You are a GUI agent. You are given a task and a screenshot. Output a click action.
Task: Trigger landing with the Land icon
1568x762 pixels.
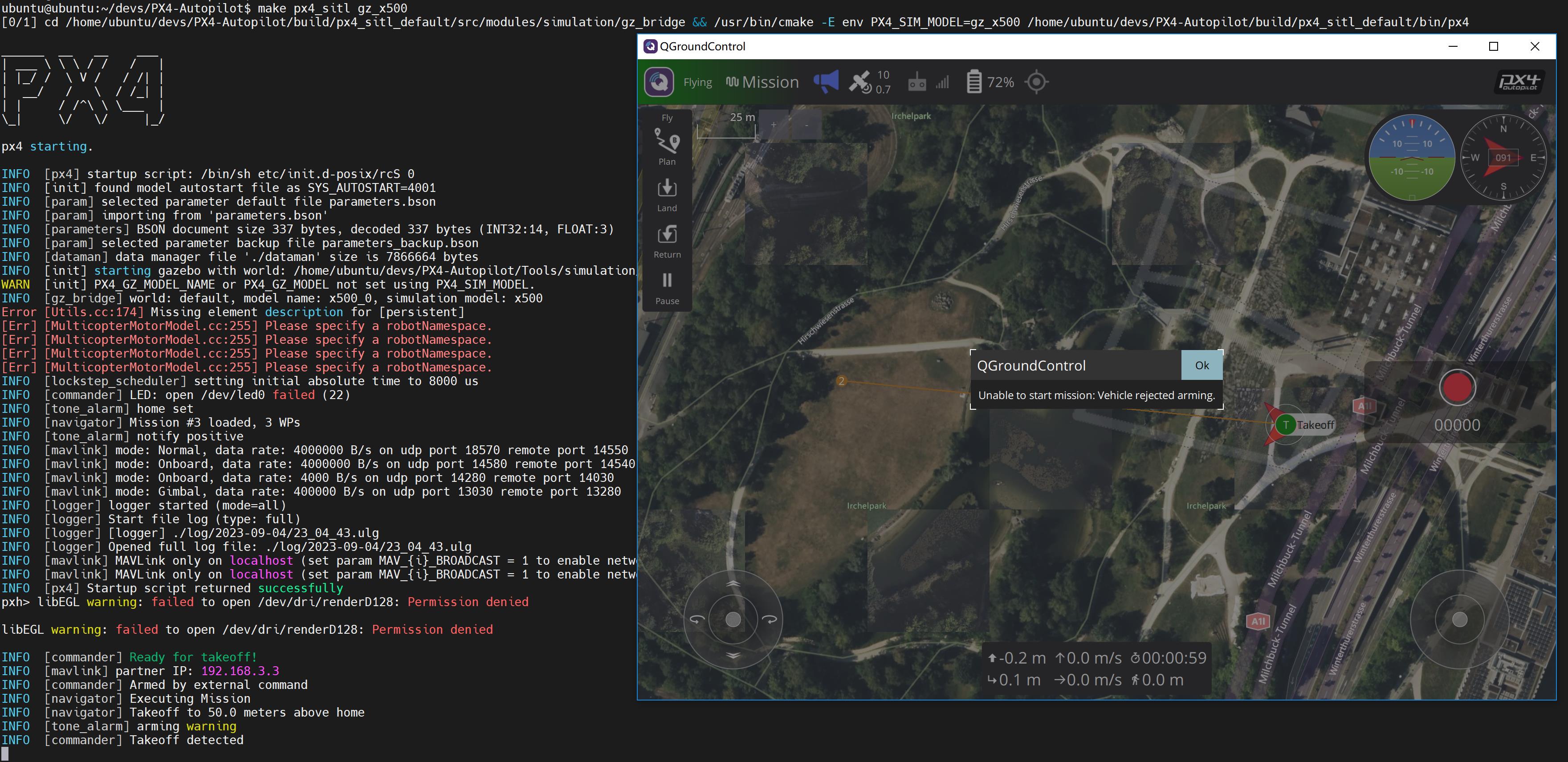(667, 189)
